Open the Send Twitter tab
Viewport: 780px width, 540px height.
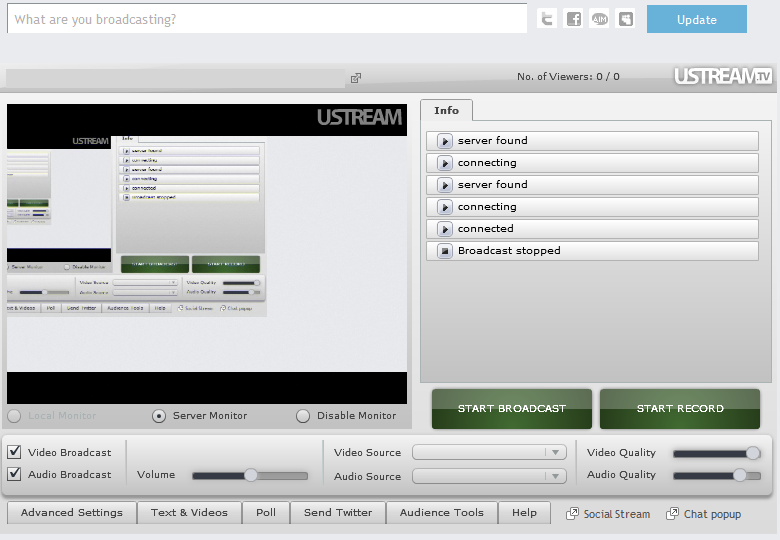pyautogui.click(x=338, y=513)
